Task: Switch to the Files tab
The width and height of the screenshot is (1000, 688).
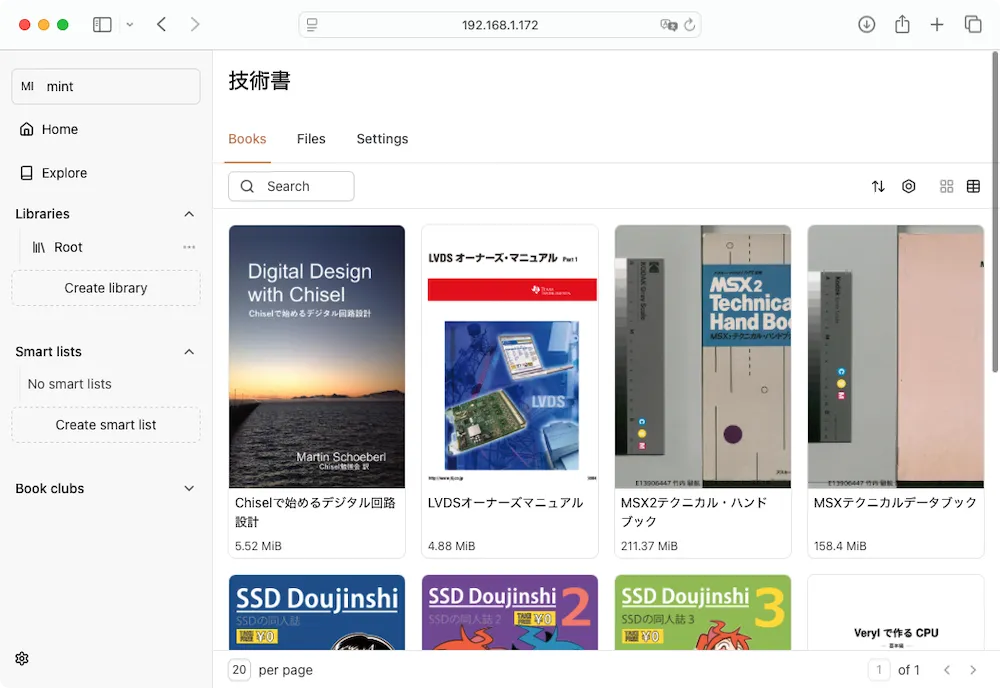Action: pos(311,139)
